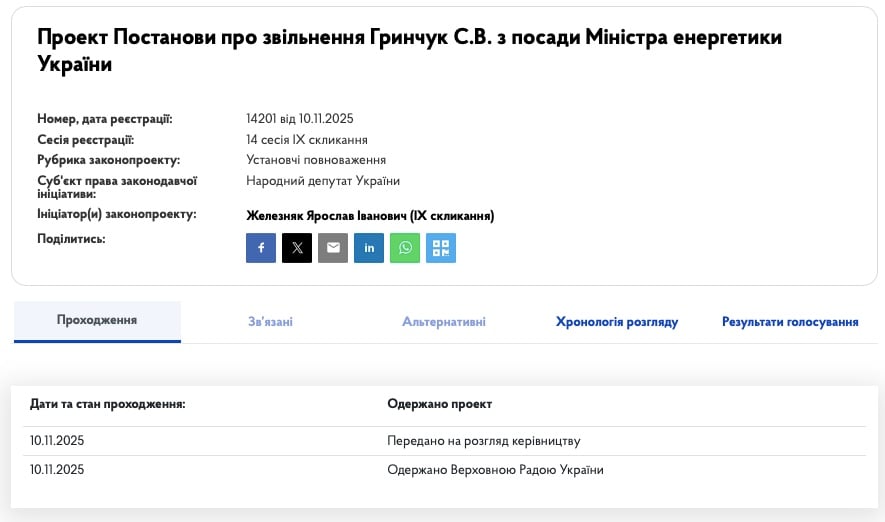Click the Сесія реєстрації label
This screenshot has width=885, height=522.
click(x=86, y=139)
